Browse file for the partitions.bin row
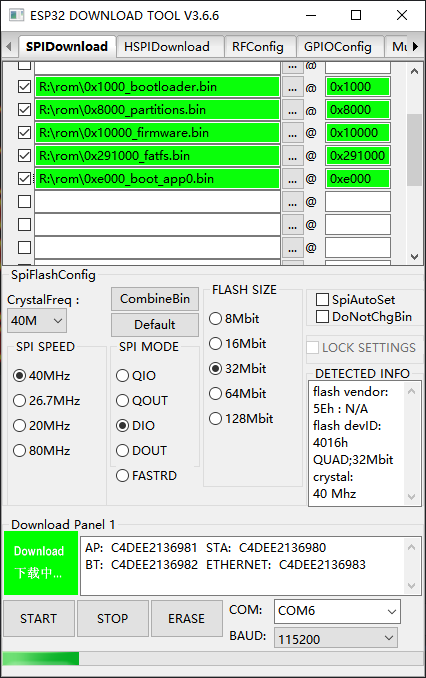The image size is (426, 678). (292, 110)
